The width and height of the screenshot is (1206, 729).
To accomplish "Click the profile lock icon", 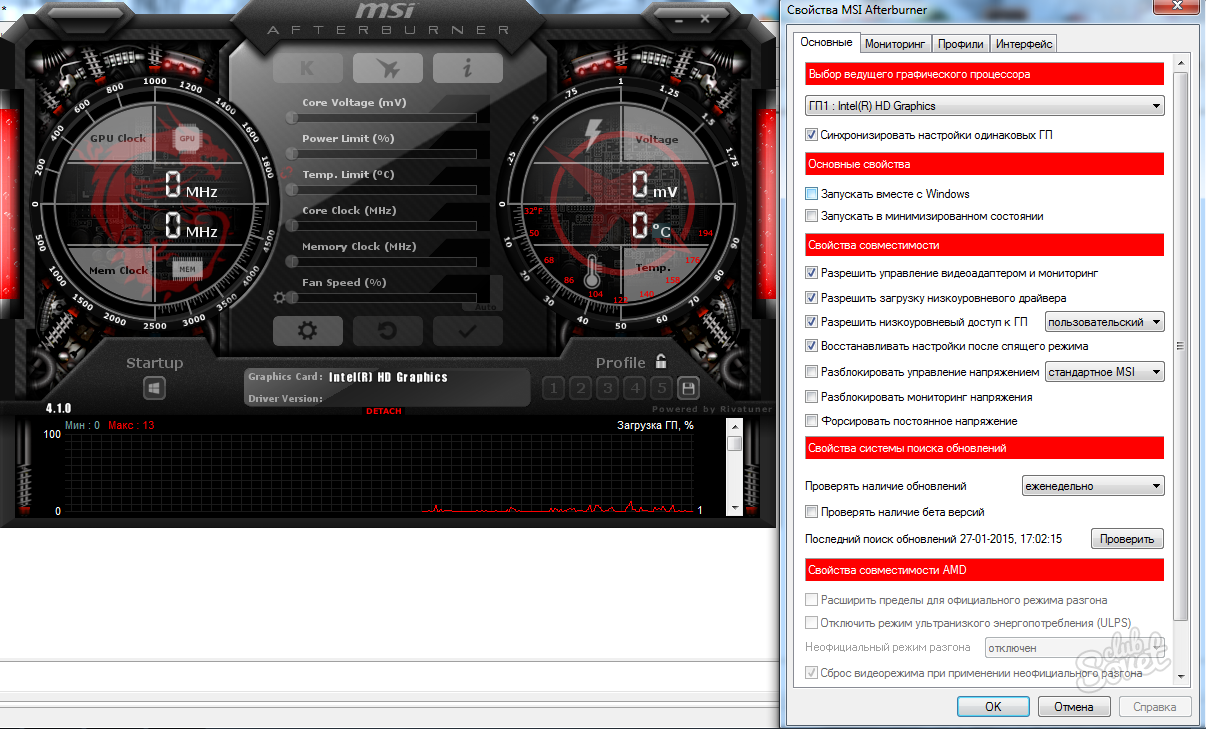I will point(661,362).
